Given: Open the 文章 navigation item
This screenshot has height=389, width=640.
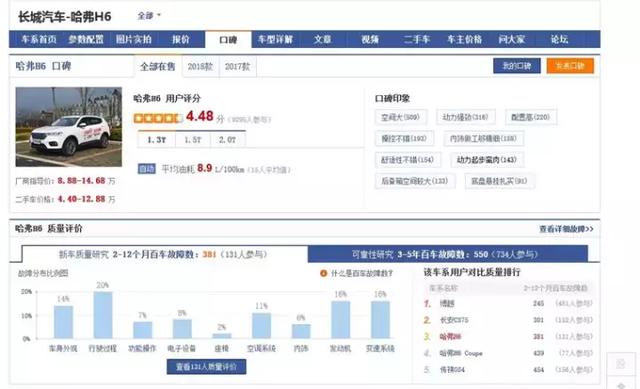Looking at the screenshot, I should 322,39.
